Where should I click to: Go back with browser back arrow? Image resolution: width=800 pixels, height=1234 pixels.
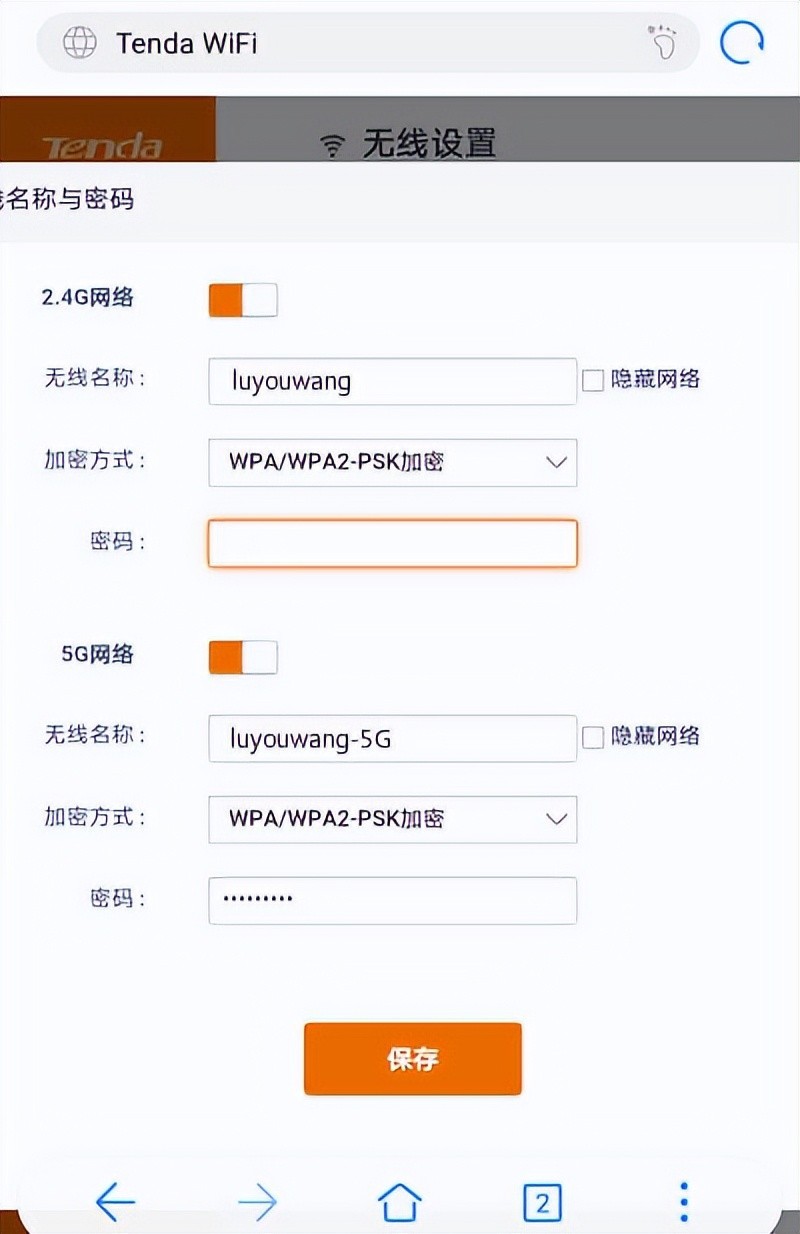coord(115,1201)
